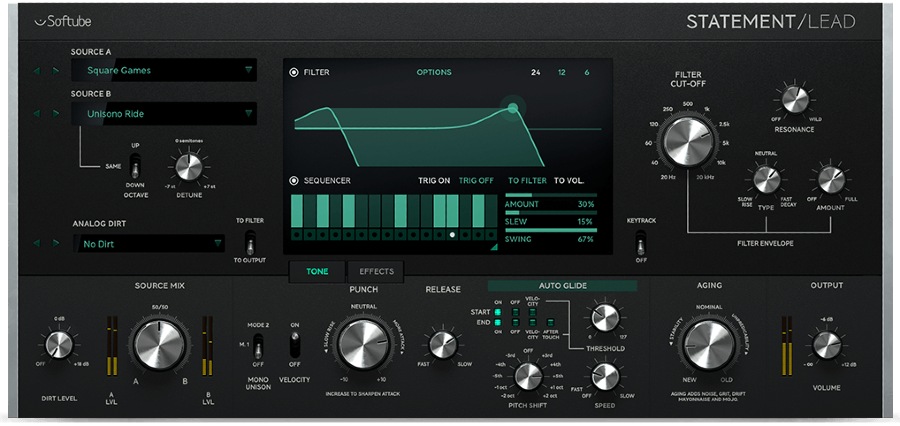Image resolution: width=900 pixels, height=426 pixels.
Task: Flip the Velocity on/off switch
Action: pos(294,343)
